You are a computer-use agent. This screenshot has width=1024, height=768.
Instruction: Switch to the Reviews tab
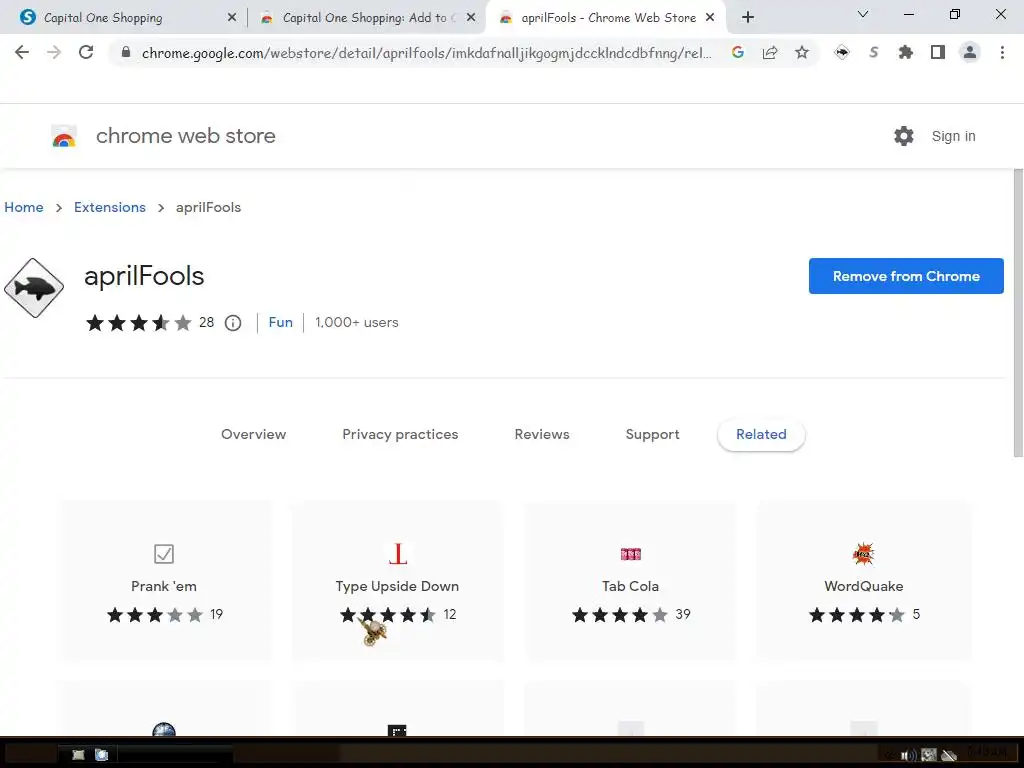pos(542,434)
